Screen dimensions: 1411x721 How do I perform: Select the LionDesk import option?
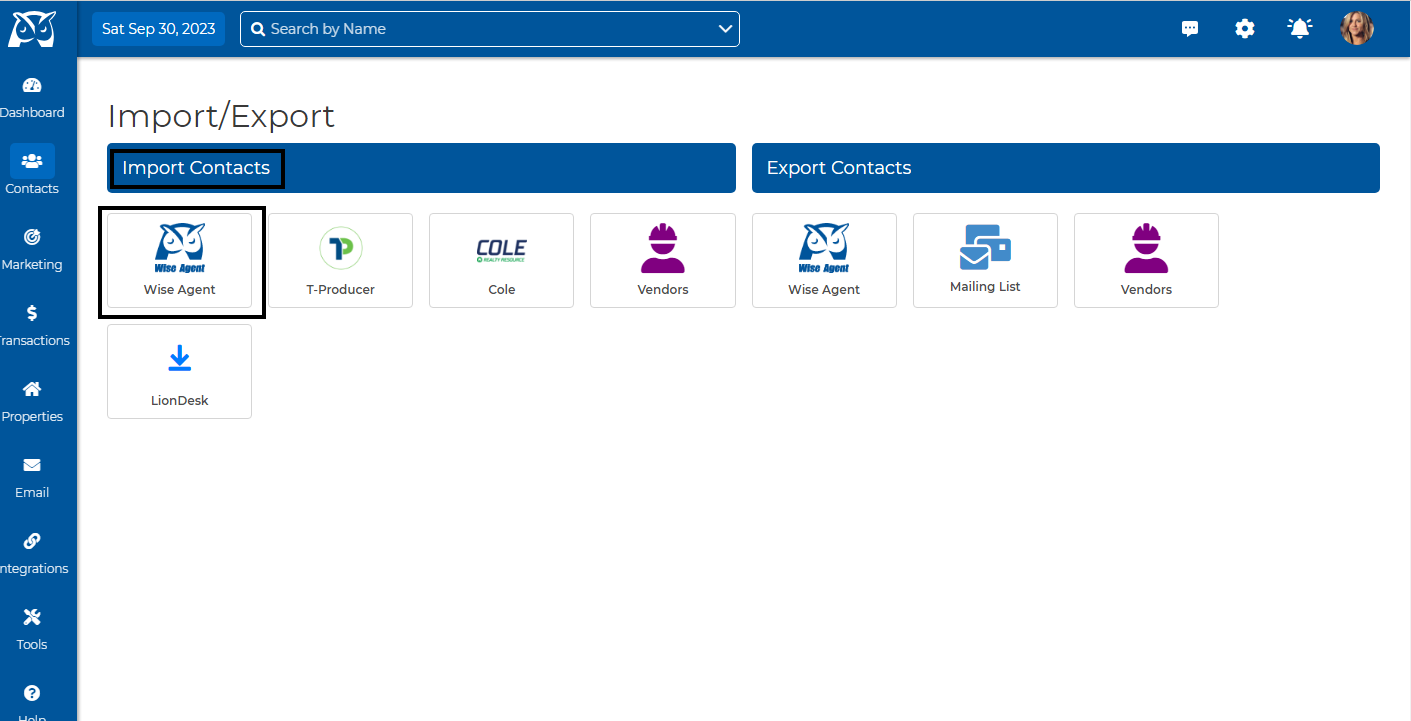180,371
